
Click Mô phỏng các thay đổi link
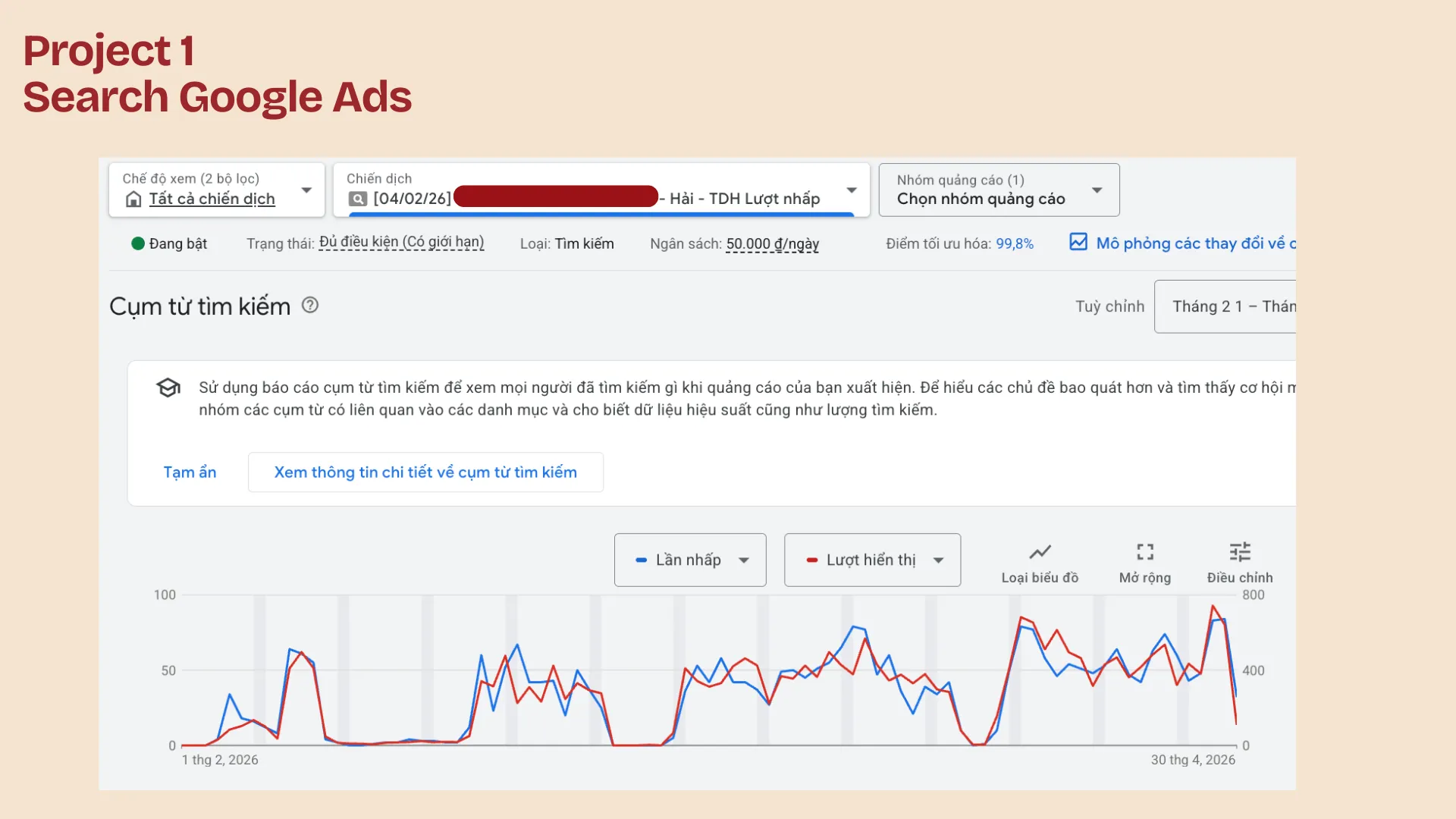(x=1196, y=243)
